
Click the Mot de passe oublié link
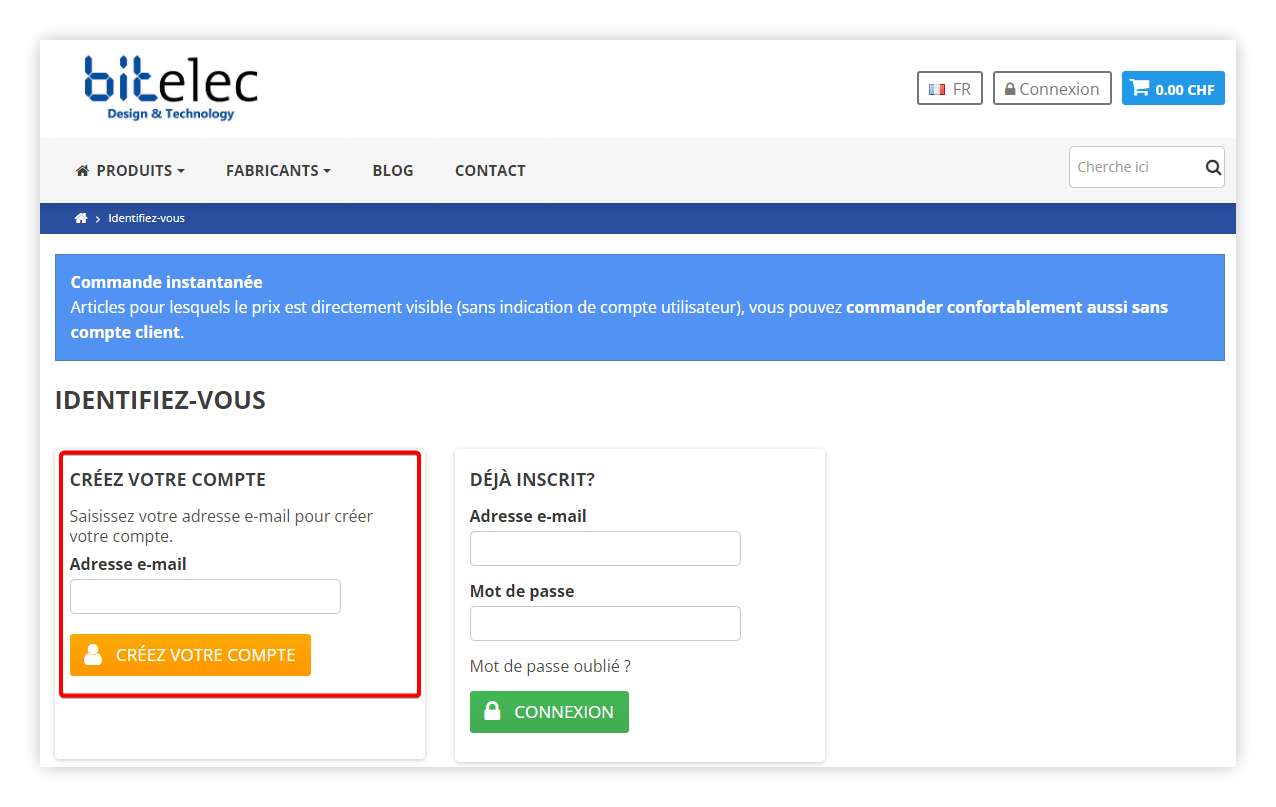(x=550, y=665)
